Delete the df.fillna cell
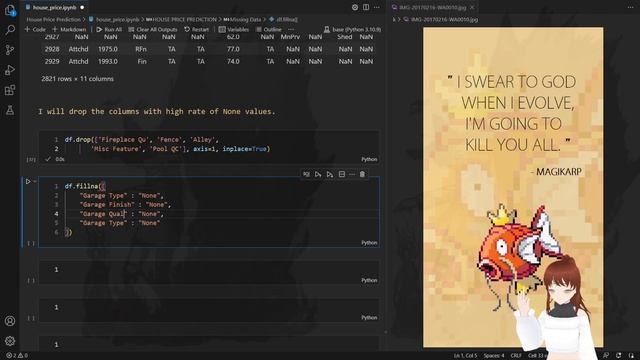 (x=362, y=175)
